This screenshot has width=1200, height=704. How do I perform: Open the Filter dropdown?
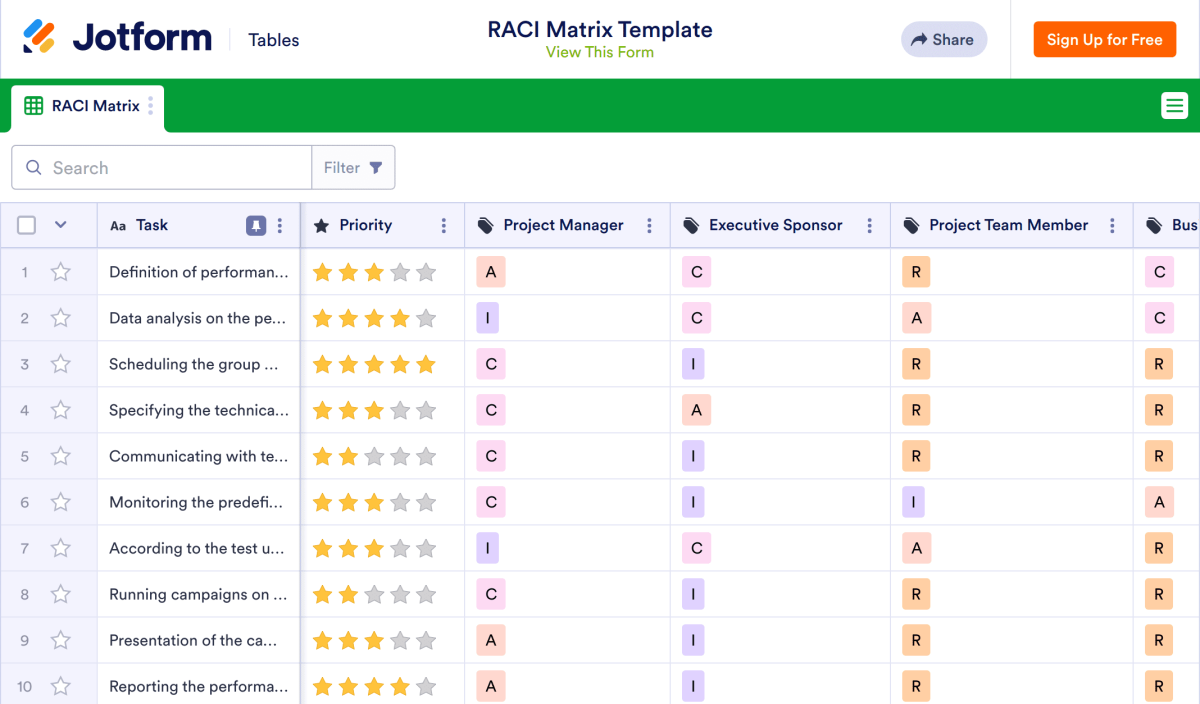[353, 168]
